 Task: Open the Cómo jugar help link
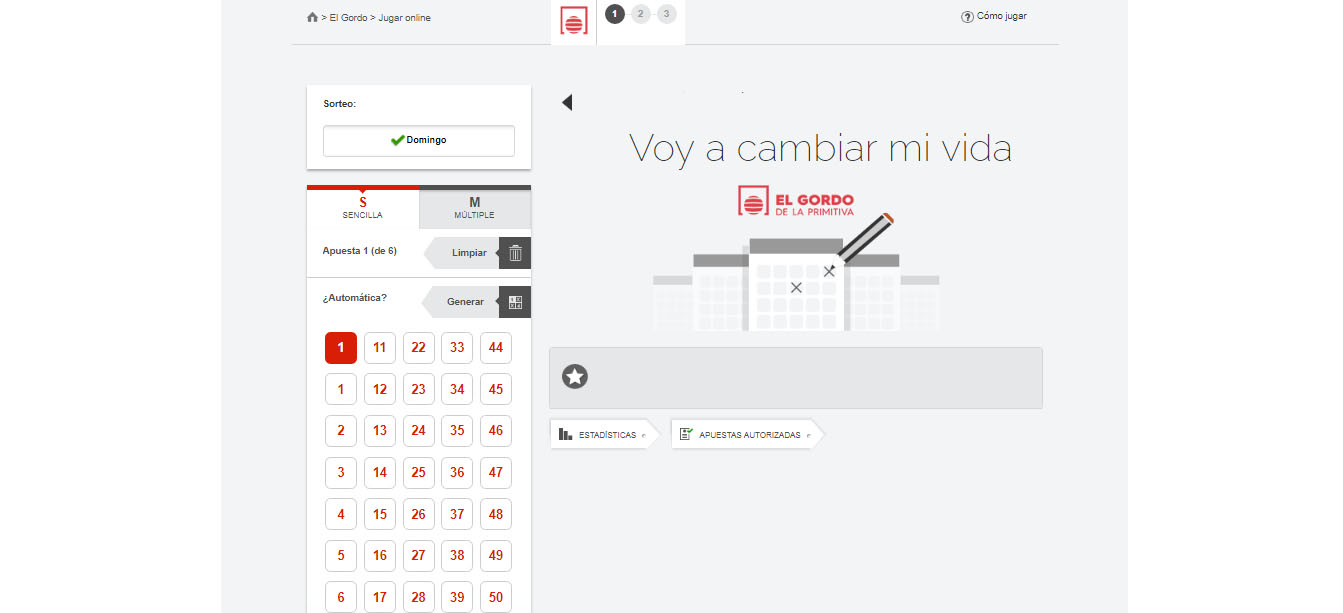(994, 17)
